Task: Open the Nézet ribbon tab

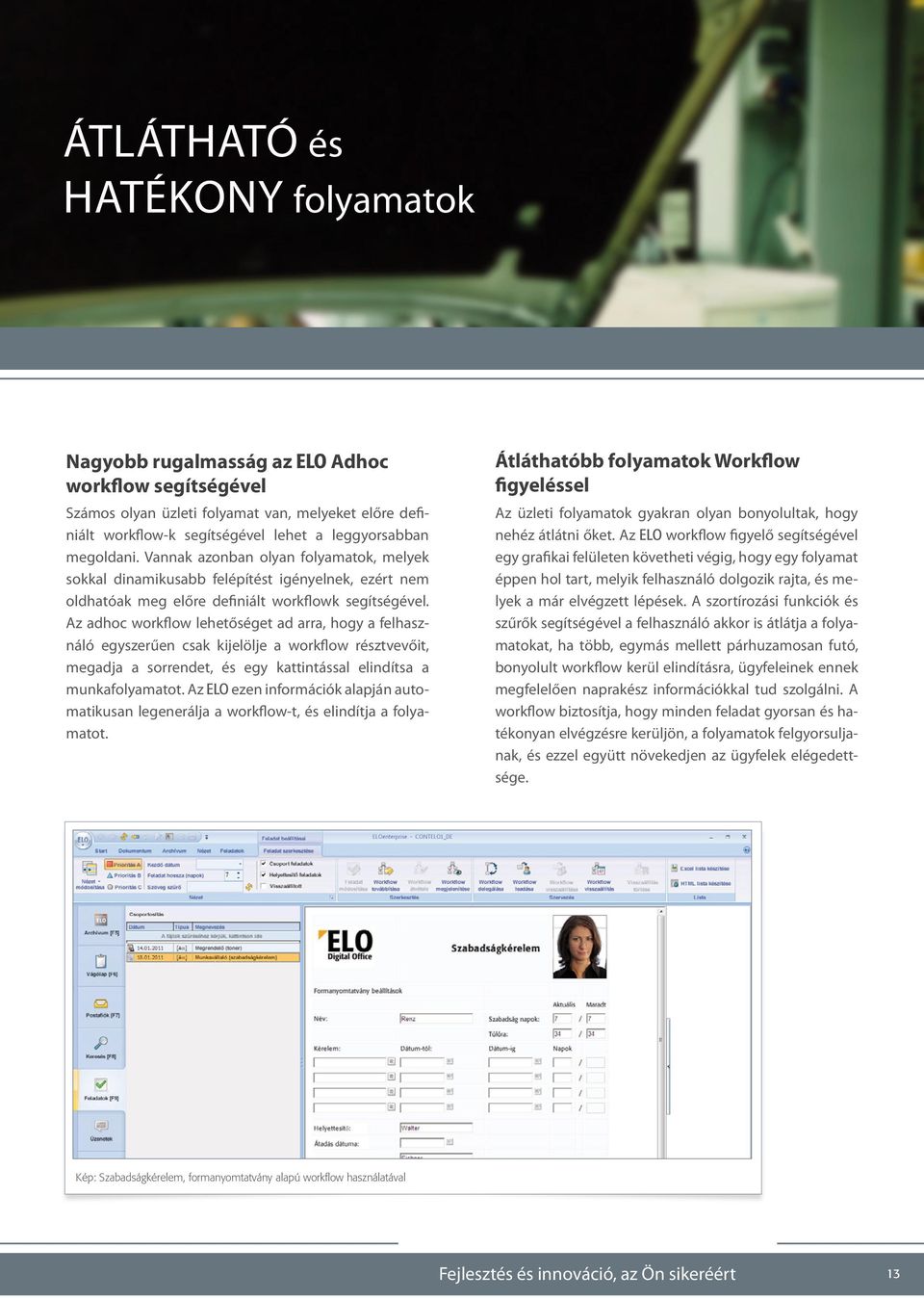Action: pos(204,851)
